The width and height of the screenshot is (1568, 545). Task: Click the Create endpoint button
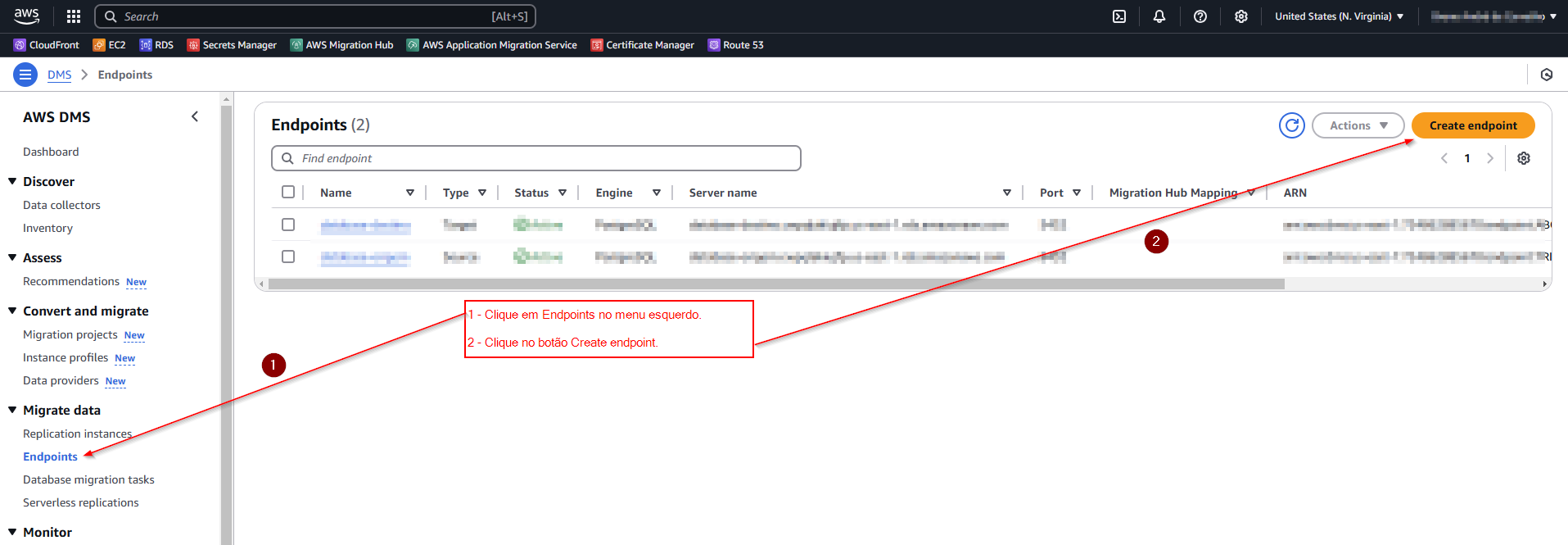[x=1472, y=125]
